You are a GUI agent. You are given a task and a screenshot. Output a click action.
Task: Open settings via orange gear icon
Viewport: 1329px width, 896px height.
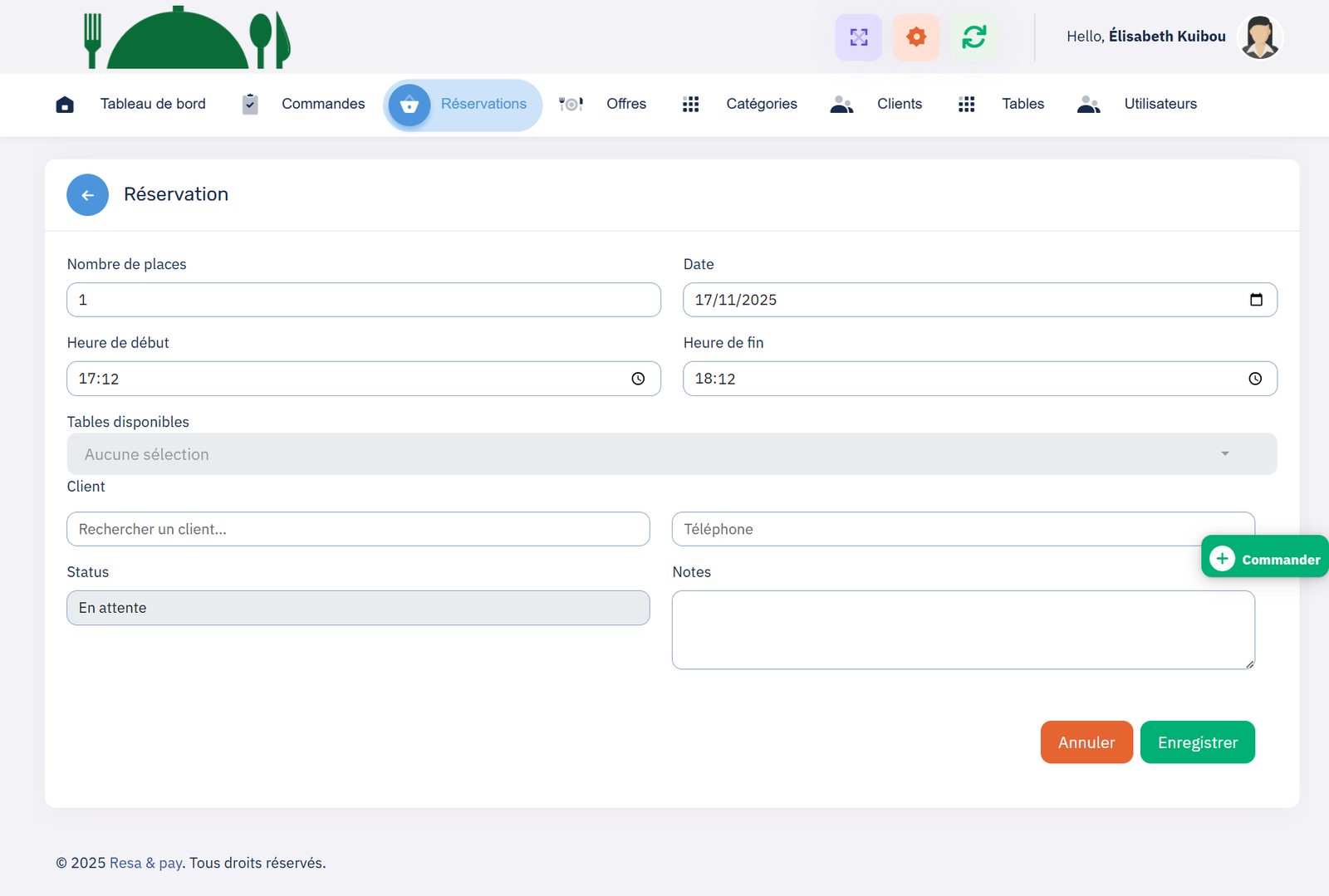click(x=915, y=37)
